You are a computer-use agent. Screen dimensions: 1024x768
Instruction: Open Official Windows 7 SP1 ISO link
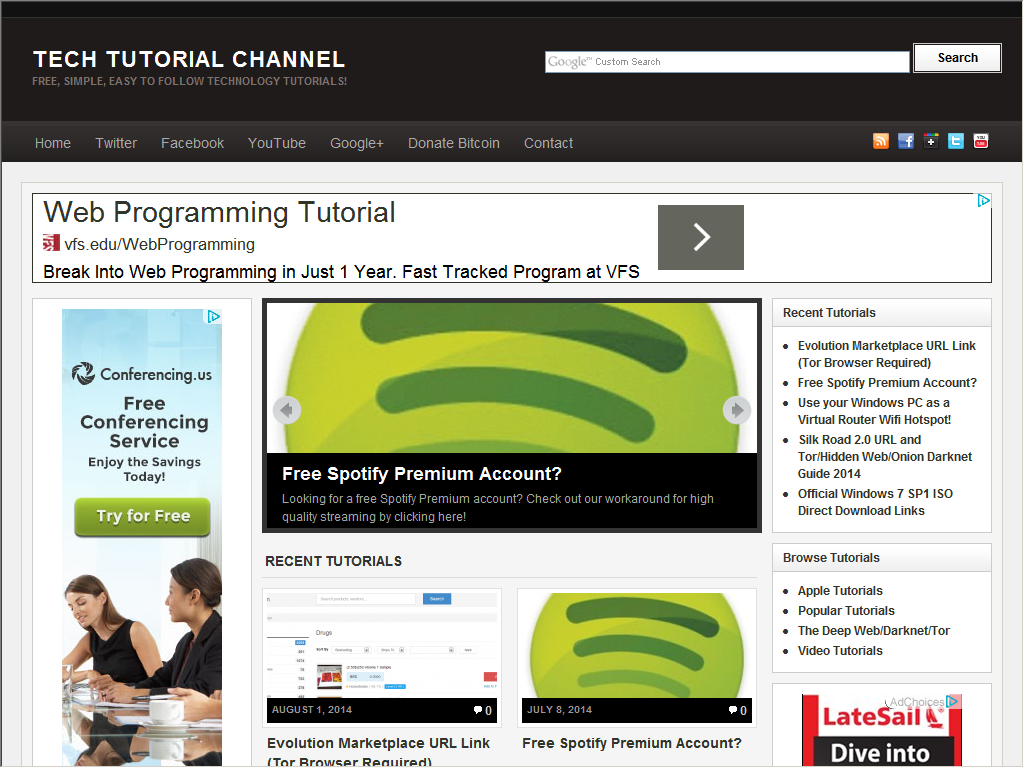click(x=875, y=502)
